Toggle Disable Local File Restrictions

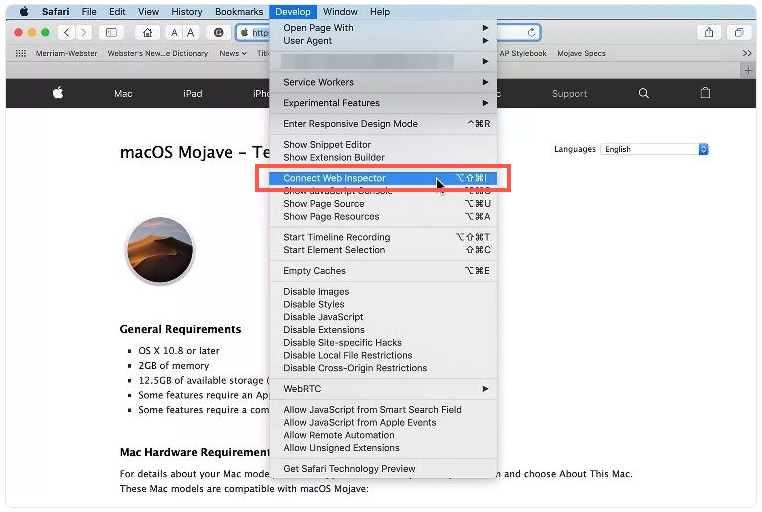click(x=383, y=355)
